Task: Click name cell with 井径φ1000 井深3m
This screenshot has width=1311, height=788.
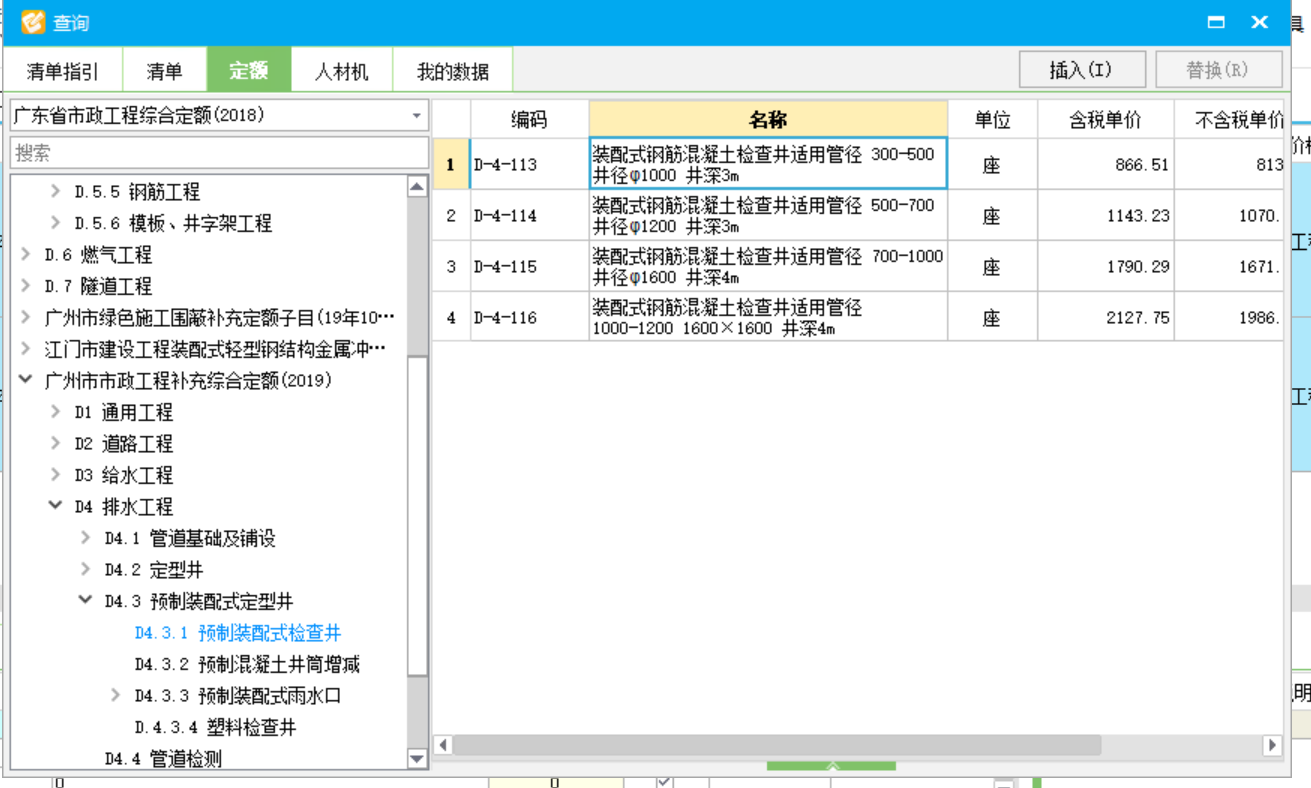Action: [x=768, y=165]
